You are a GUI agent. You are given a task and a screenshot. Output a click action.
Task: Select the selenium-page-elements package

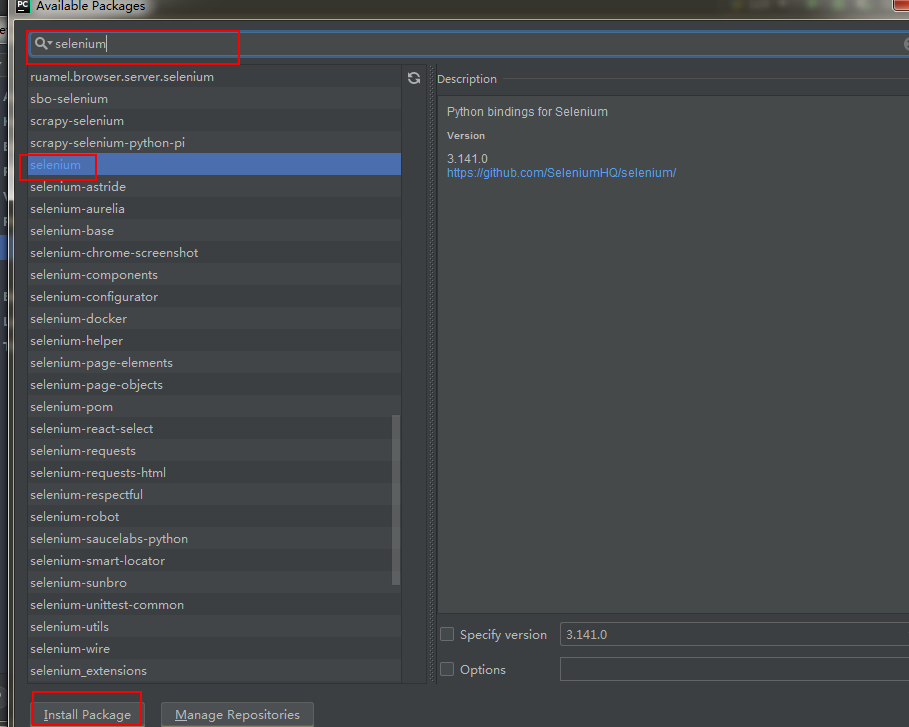pos(214,363)
